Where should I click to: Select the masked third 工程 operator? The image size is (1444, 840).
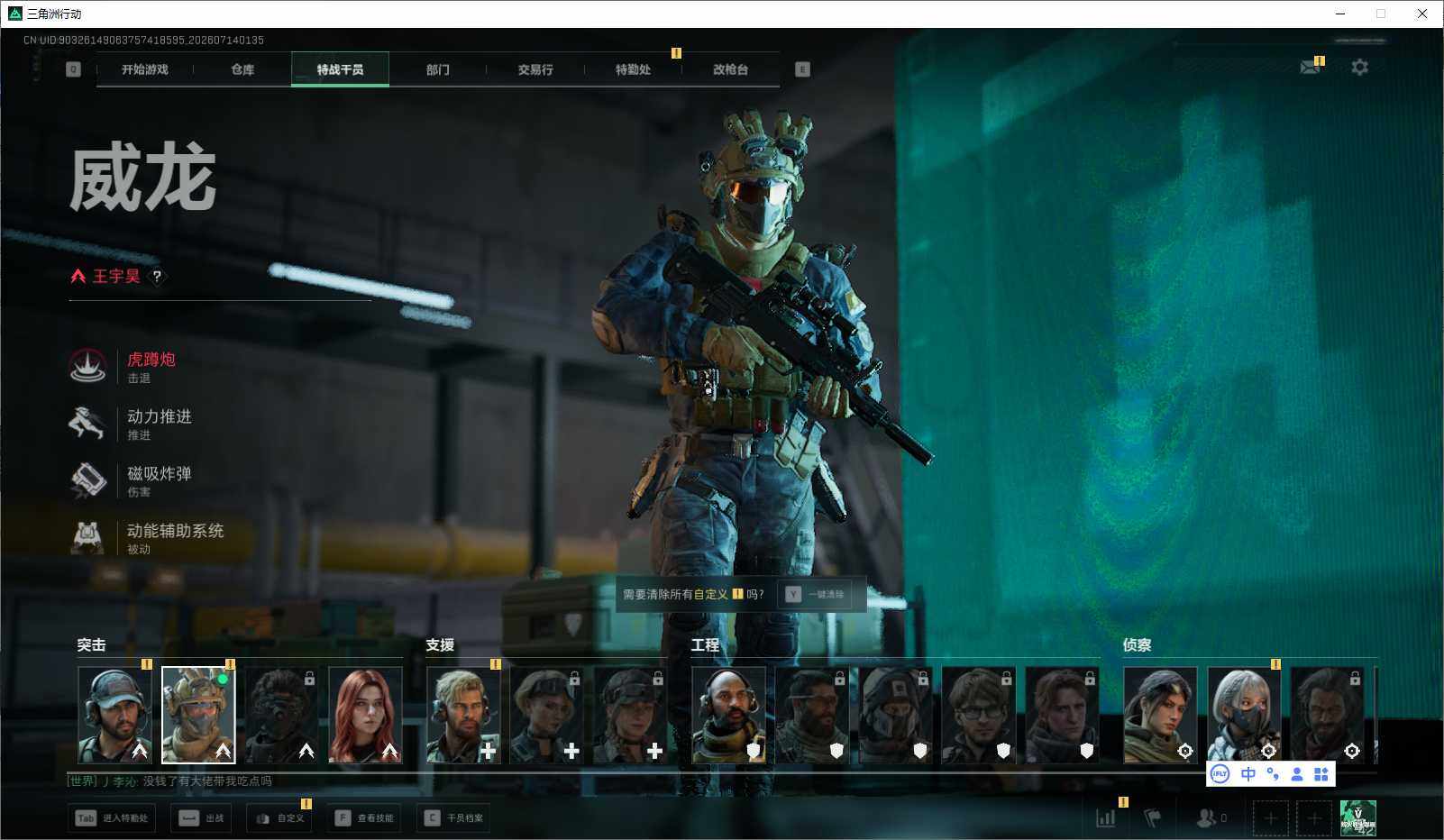(896, 715)
